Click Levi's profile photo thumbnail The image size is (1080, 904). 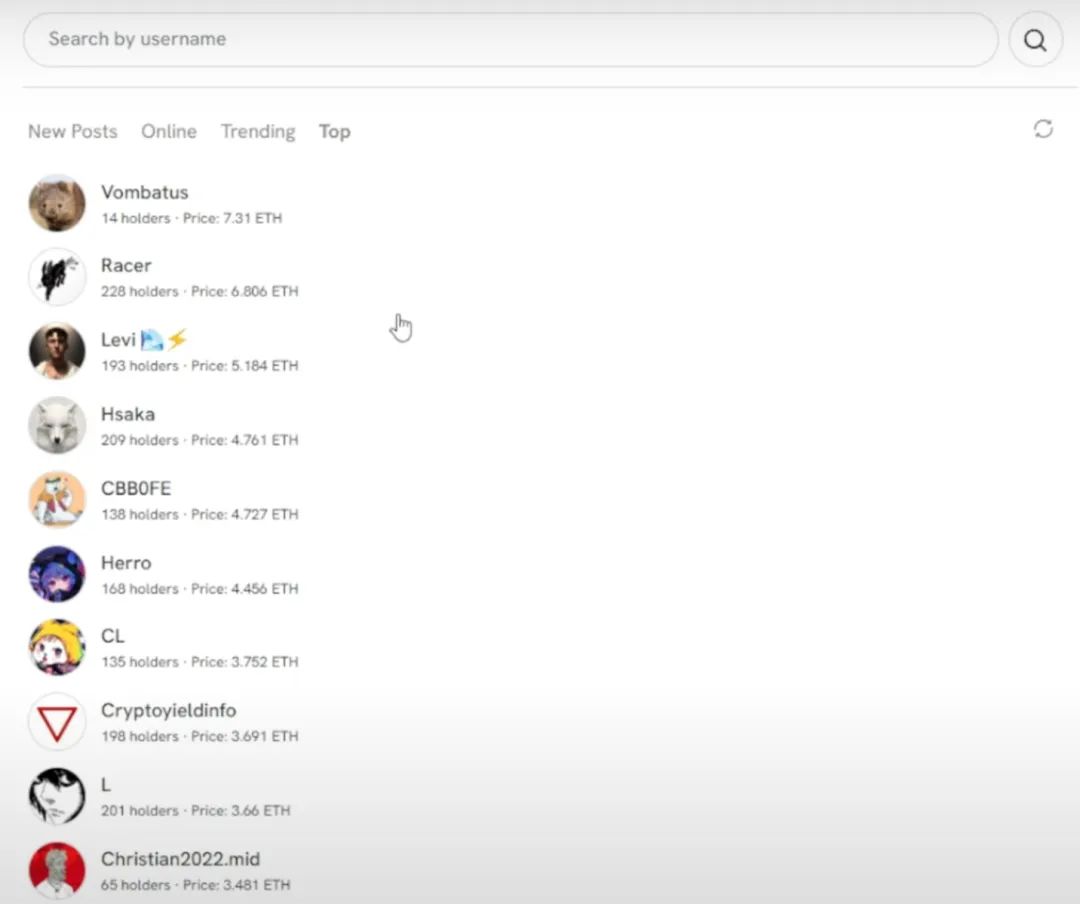click(57, 351)
